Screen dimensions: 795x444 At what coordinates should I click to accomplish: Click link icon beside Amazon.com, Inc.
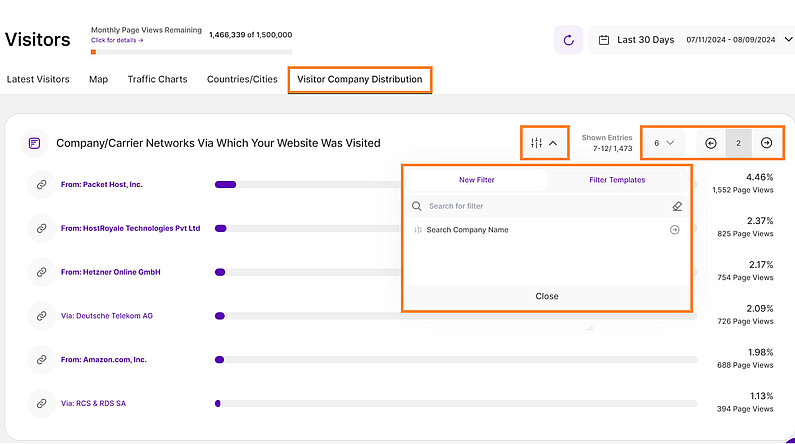coord(41,359)
